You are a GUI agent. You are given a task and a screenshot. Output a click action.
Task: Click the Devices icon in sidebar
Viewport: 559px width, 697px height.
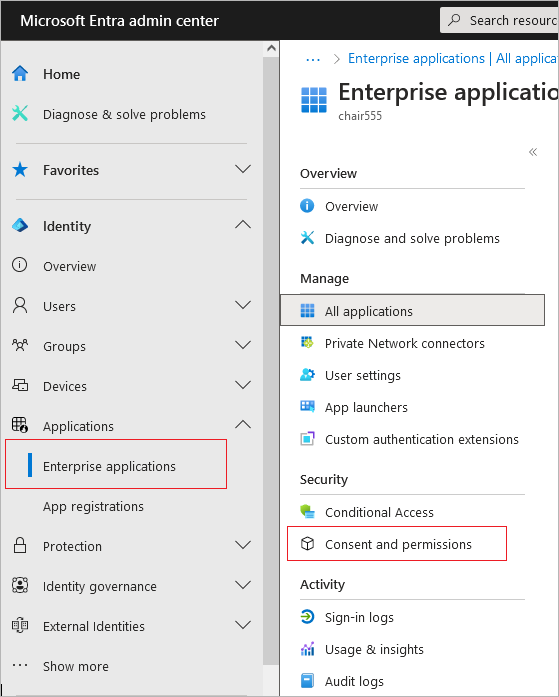coord(20,385)
